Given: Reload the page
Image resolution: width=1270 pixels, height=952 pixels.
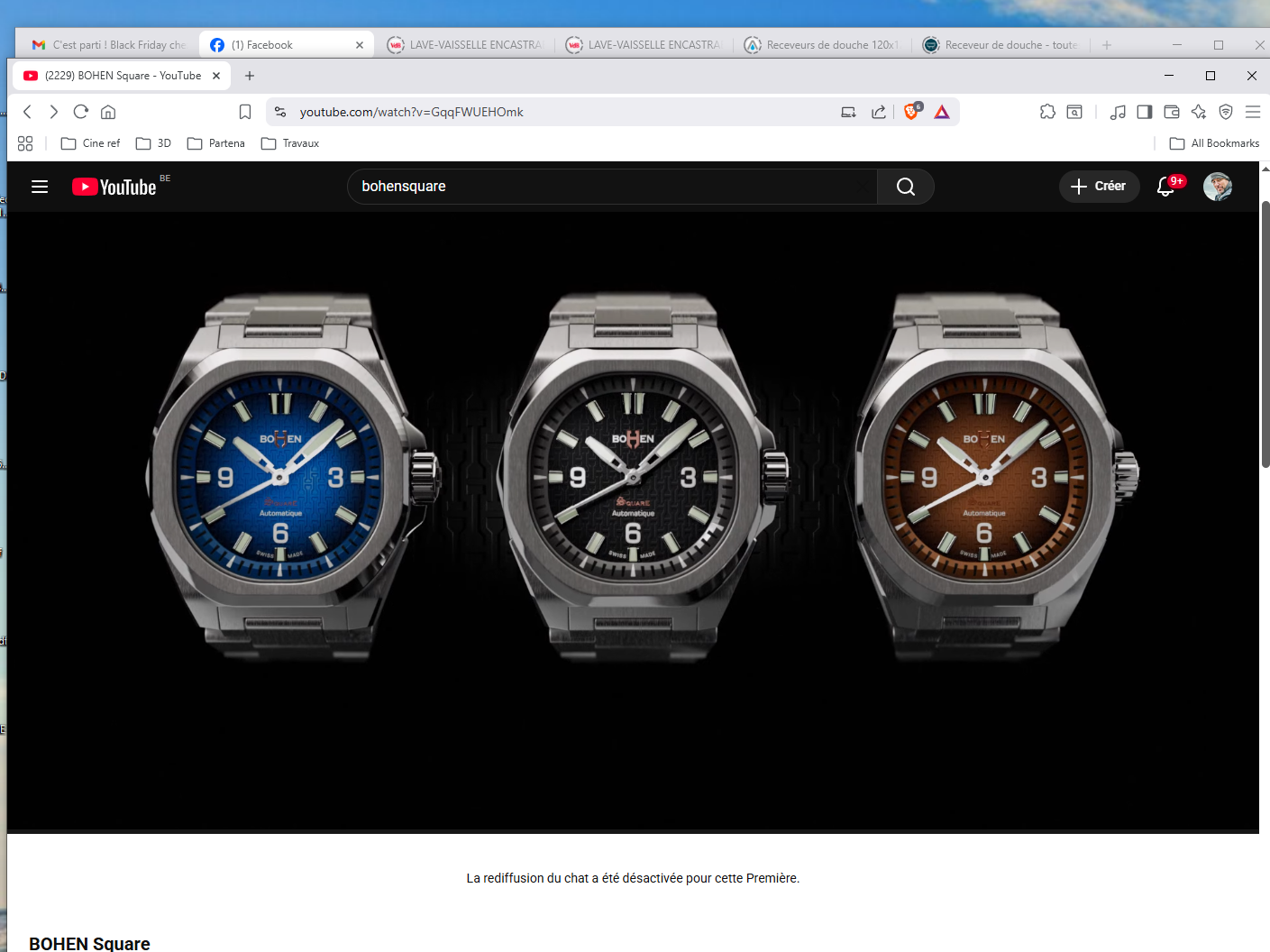Looking at the screenshot, I should coord(81,112).
